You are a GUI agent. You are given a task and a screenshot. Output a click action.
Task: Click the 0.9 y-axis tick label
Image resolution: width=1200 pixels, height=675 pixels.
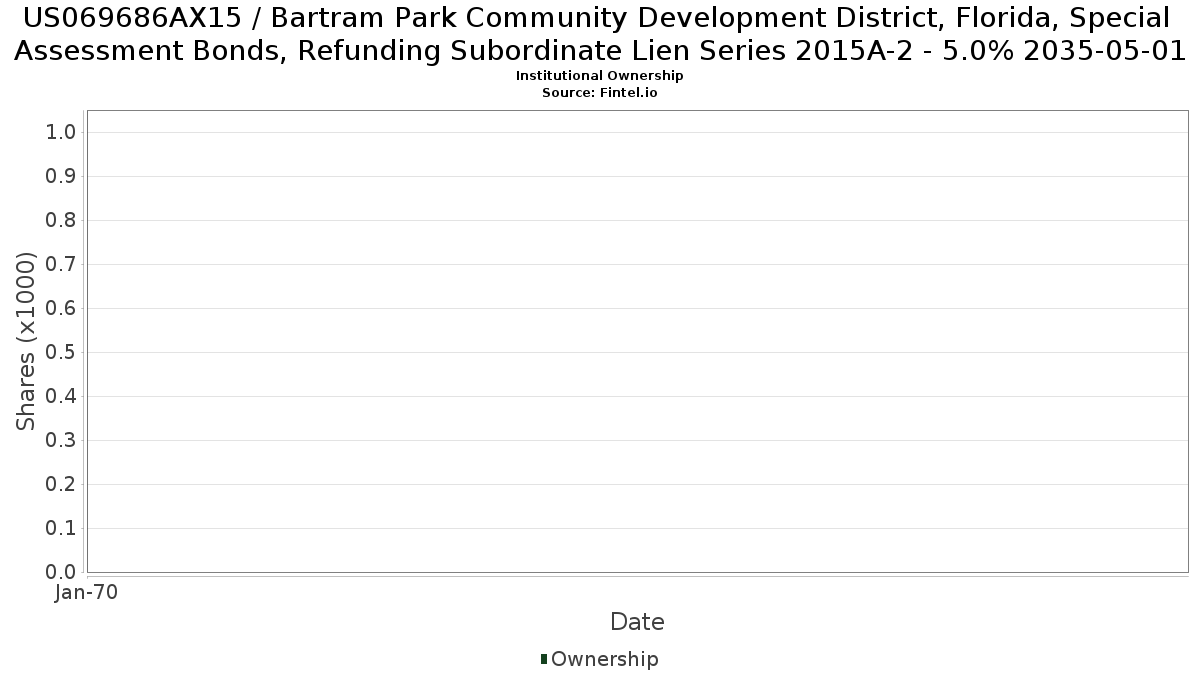pos(61,177)
